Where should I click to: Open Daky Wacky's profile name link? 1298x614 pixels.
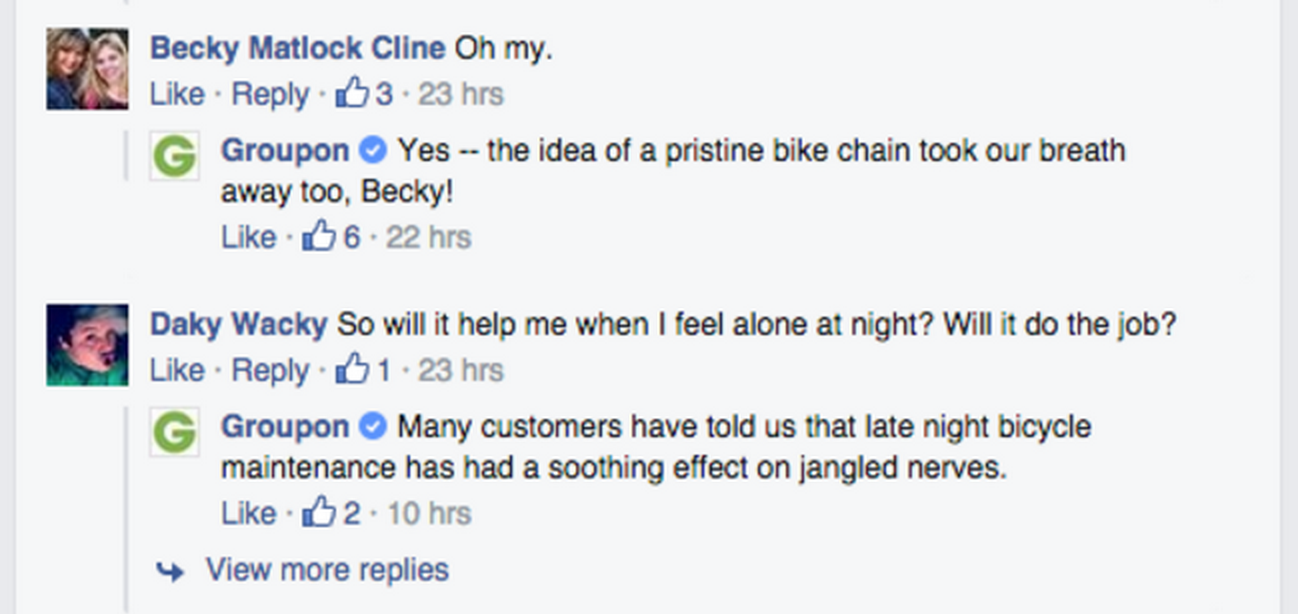[238, 324]
